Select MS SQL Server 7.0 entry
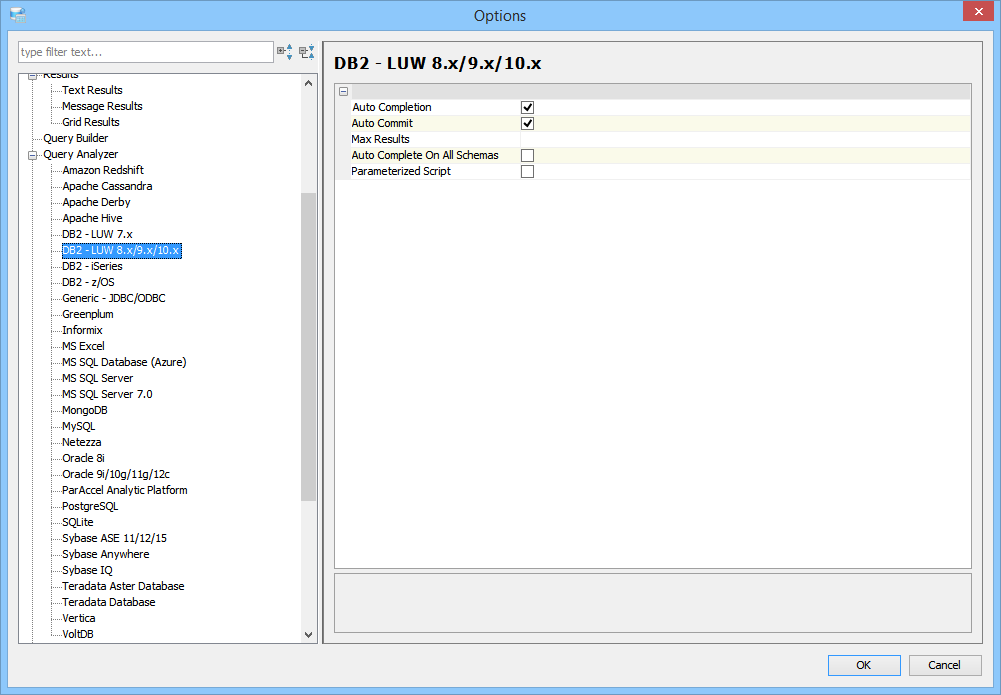1001x695 pixels. [x=107, y=394]
